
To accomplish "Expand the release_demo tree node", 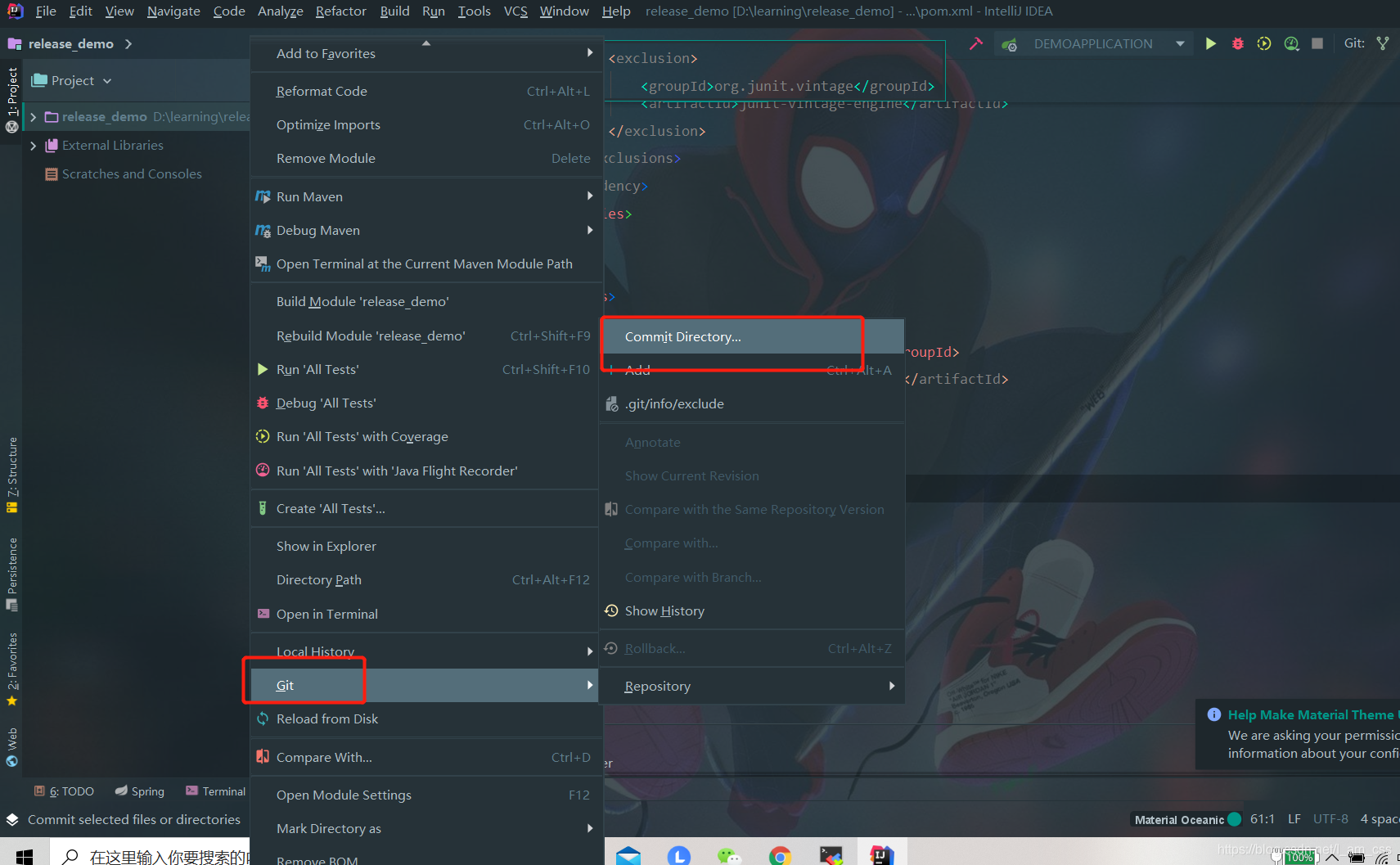I will [x=33, y=117].
